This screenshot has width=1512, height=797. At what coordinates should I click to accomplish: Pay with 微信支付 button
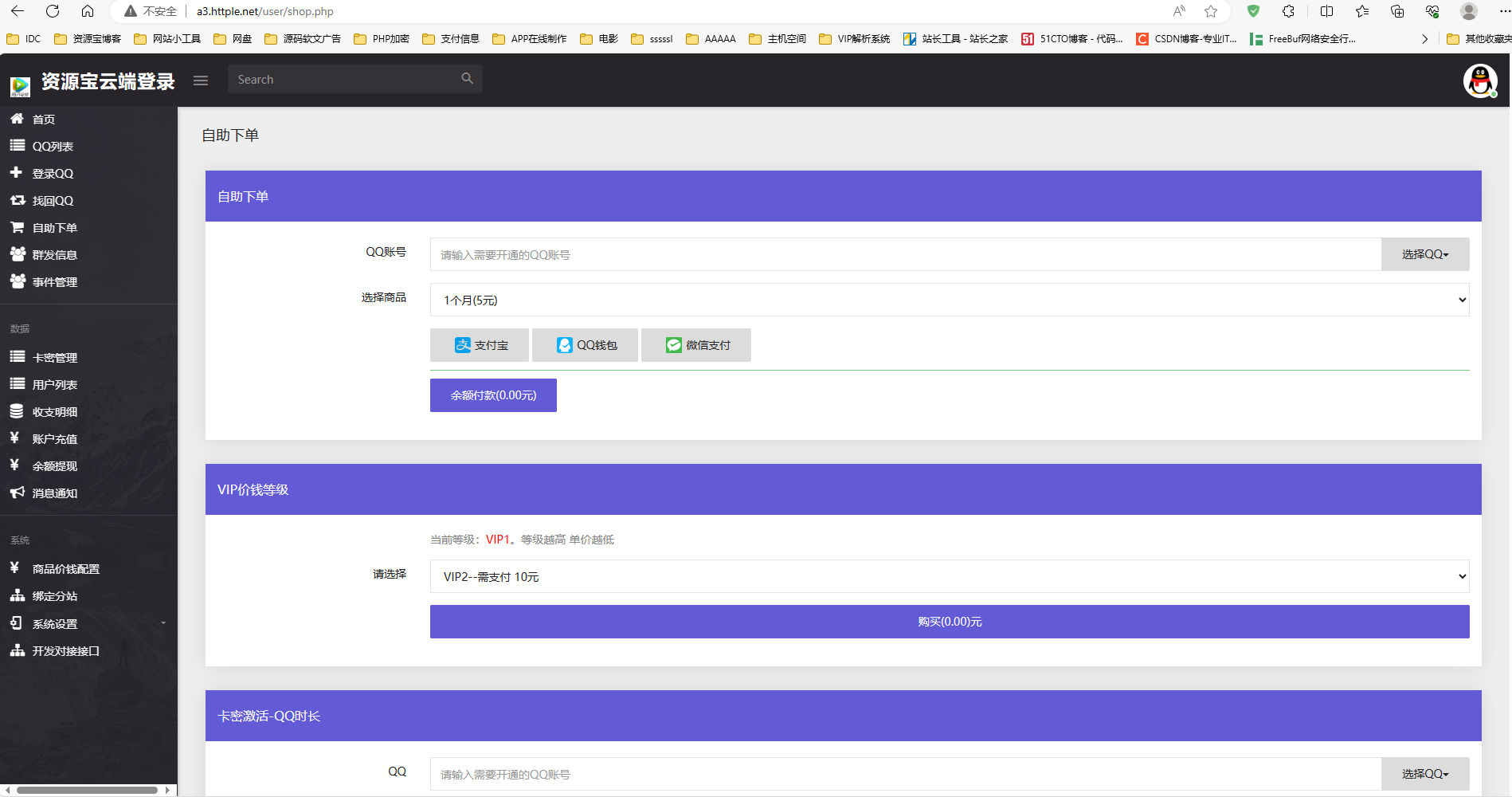coord(696,345)
